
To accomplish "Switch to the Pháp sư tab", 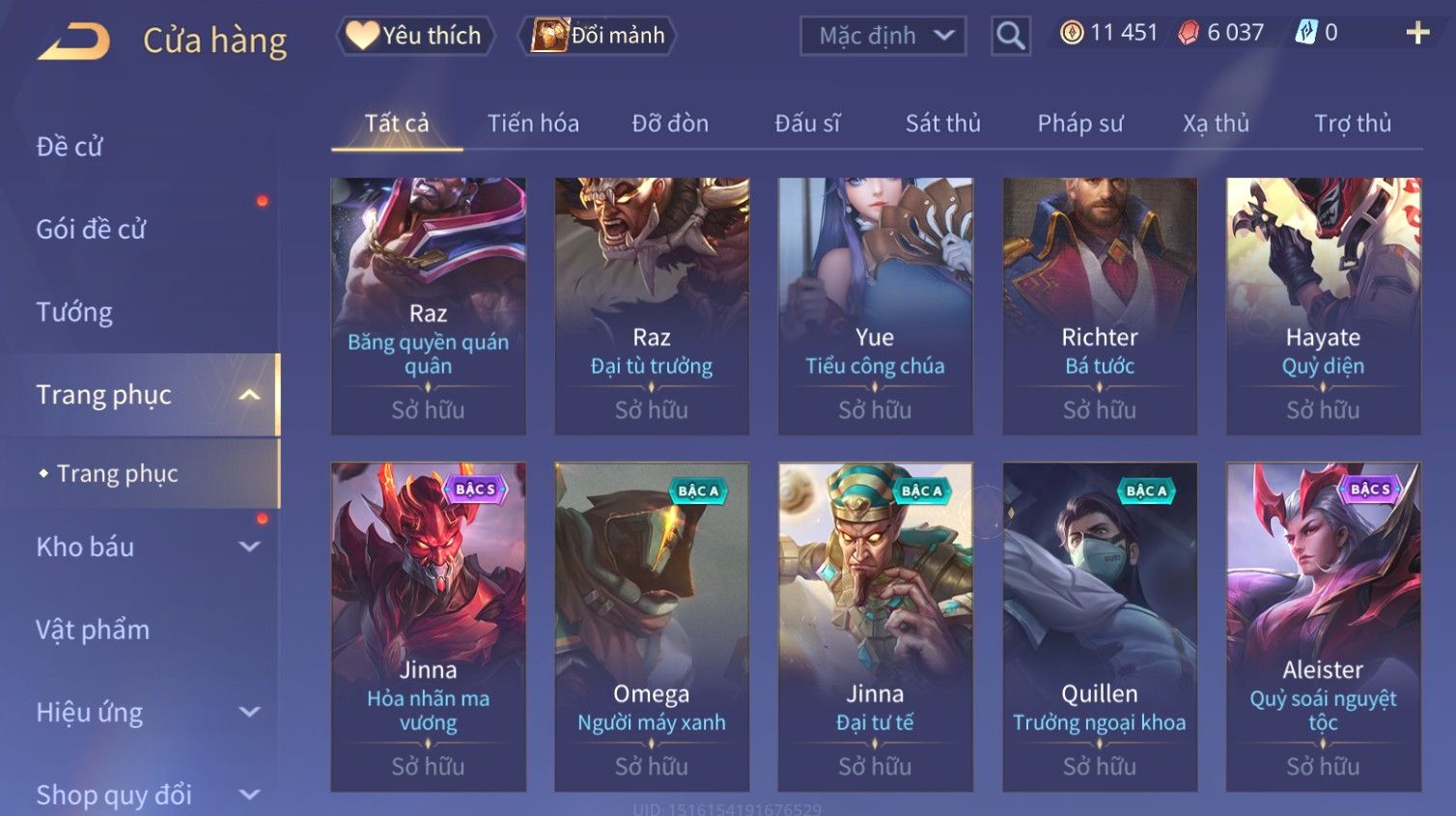I will tap(1080, 124).
